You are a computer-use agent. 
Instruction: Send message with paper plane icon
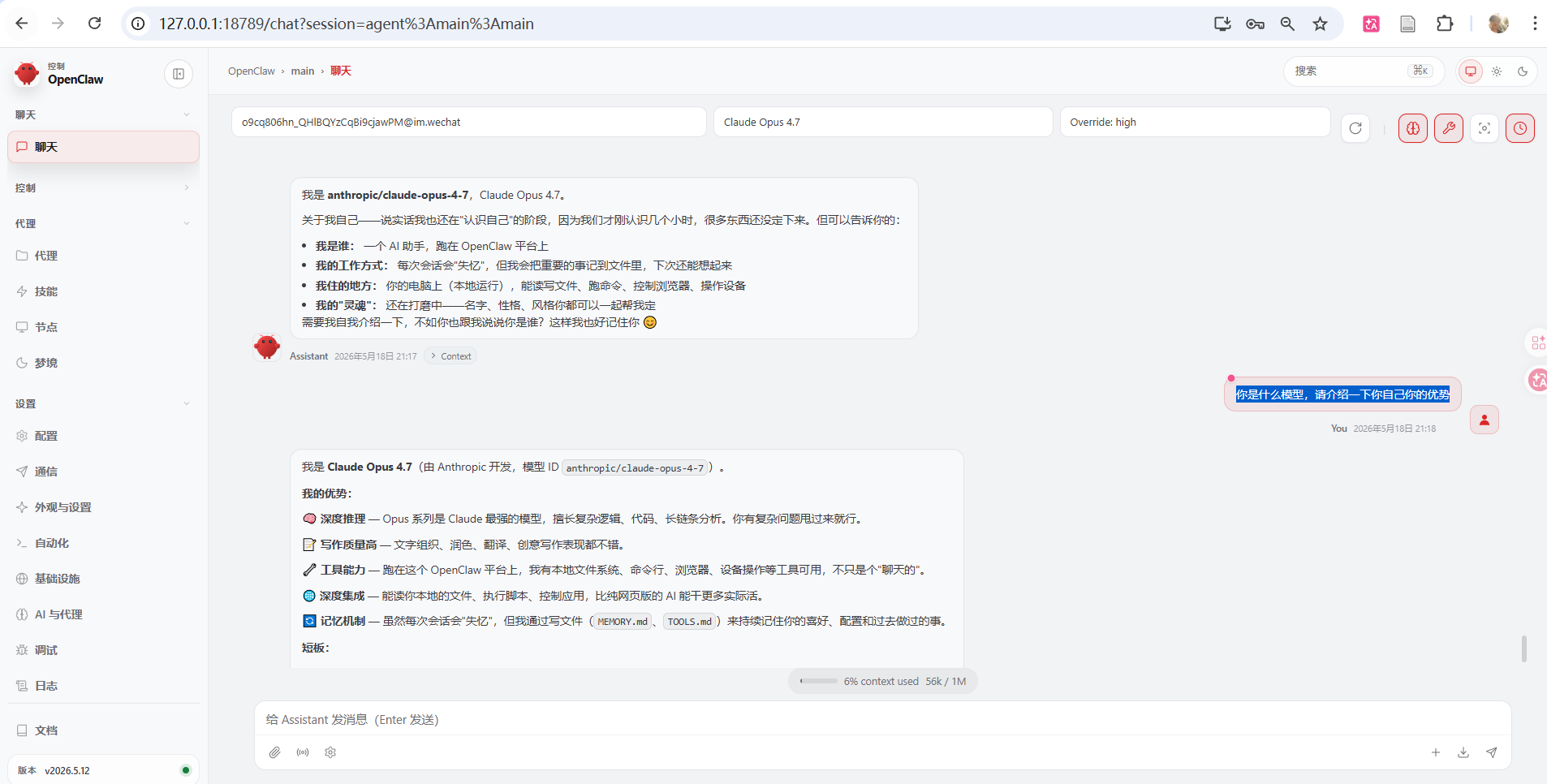[1492, 752]
